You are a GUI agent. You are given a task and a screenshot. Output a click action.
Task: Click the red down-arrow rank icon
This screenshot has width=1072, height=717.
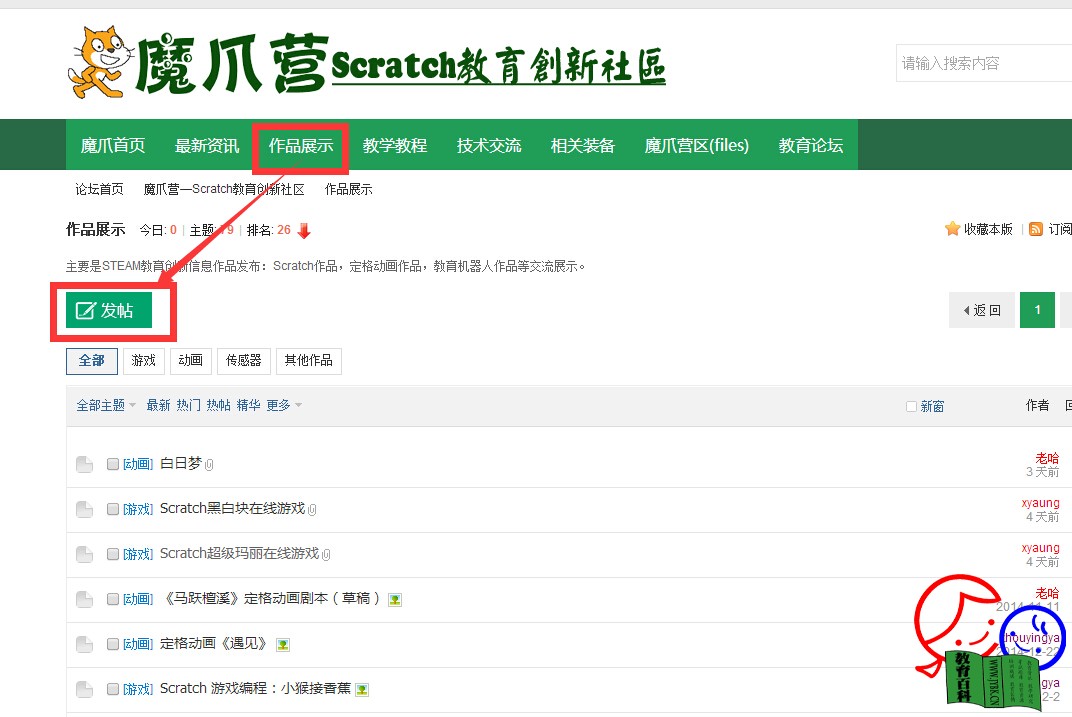(304, 230)
